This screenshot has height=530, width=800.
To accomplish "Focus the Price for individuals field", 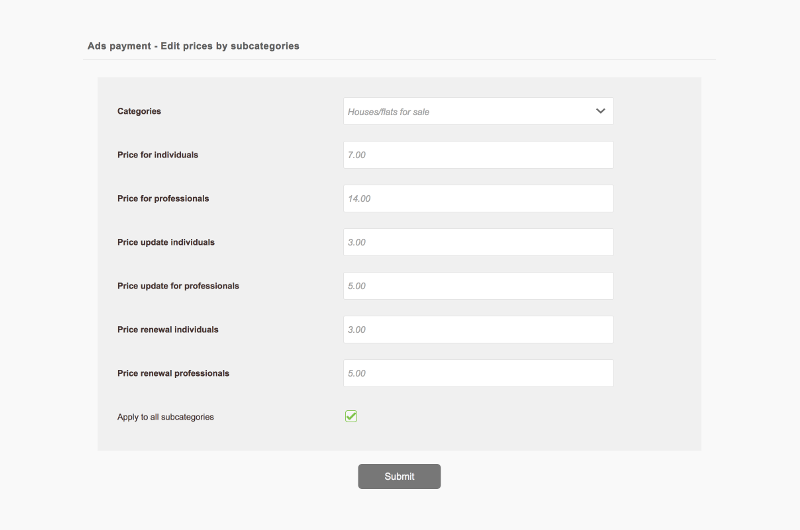I will pos(477,155).
